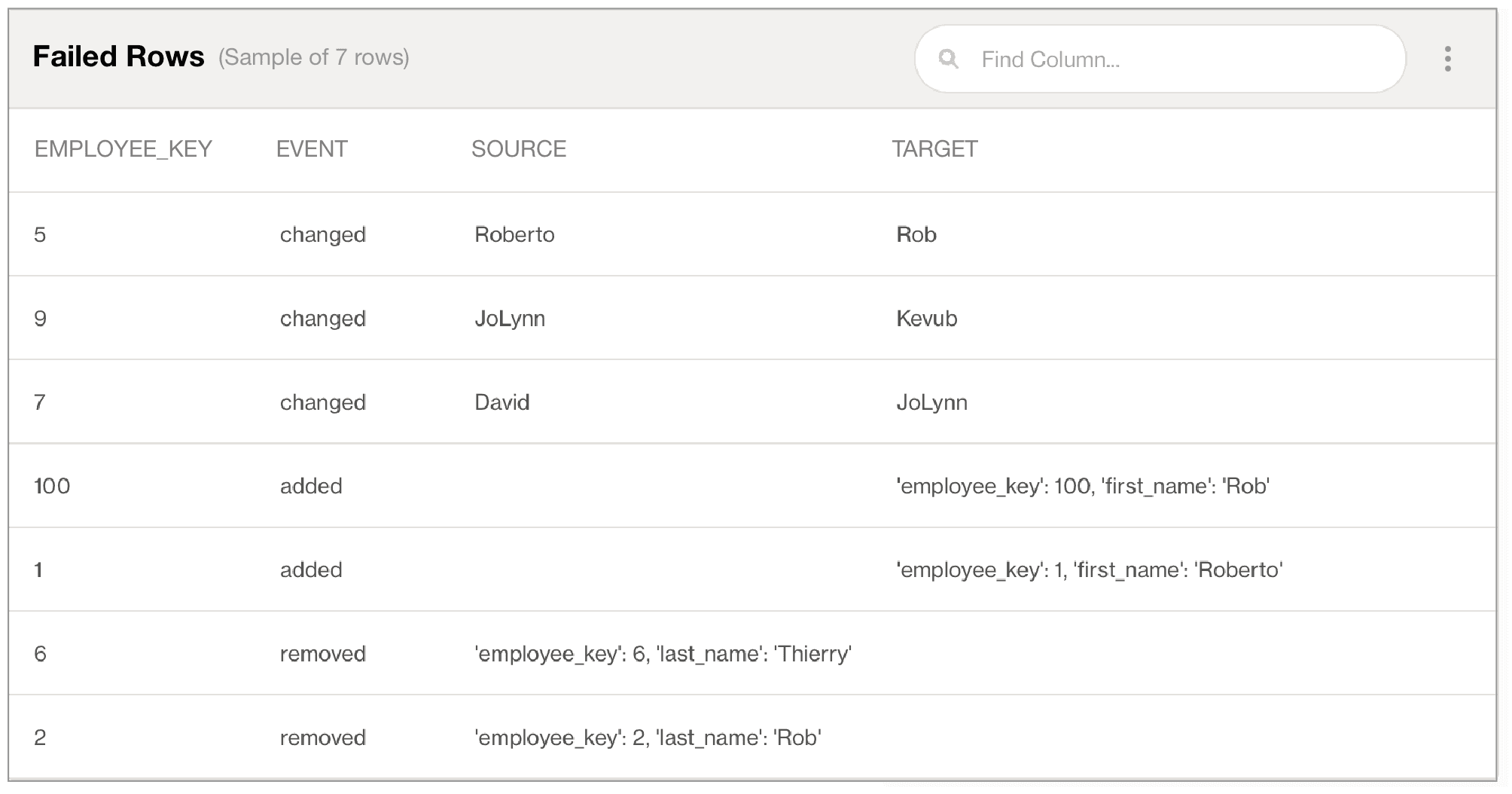Click removed event in row 6
1512x794 pixels.
coord(323,654)
